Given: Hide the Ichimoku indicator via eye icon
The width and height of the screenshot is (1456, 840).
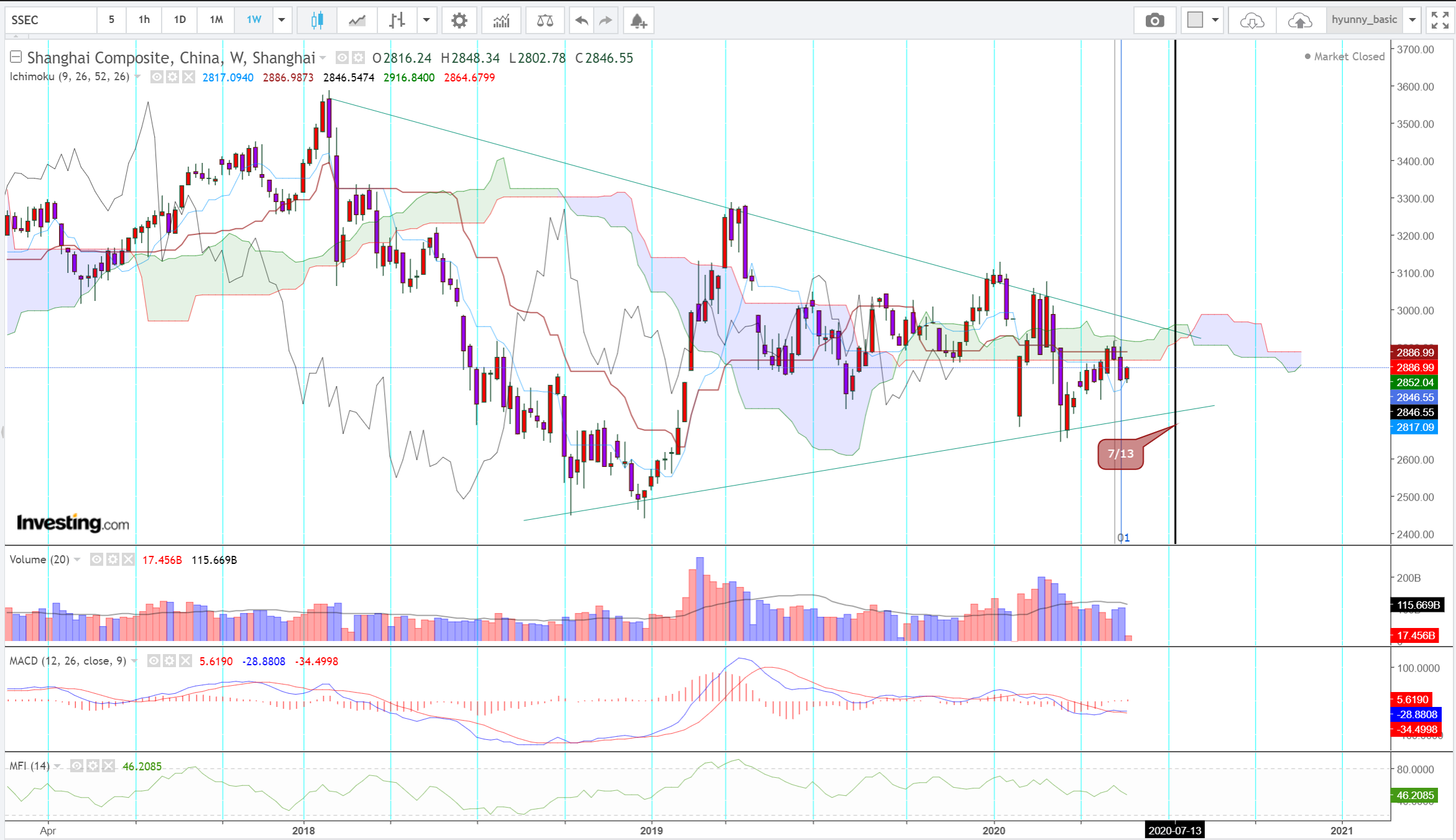Looking at the screenshot, I should point(157,77).
